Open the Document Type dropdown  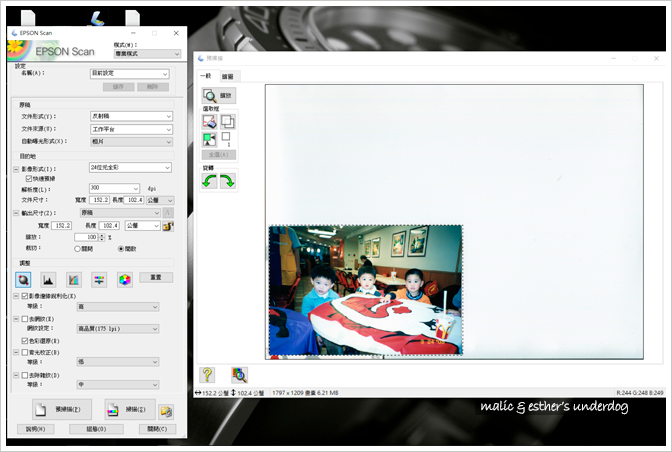131,116
